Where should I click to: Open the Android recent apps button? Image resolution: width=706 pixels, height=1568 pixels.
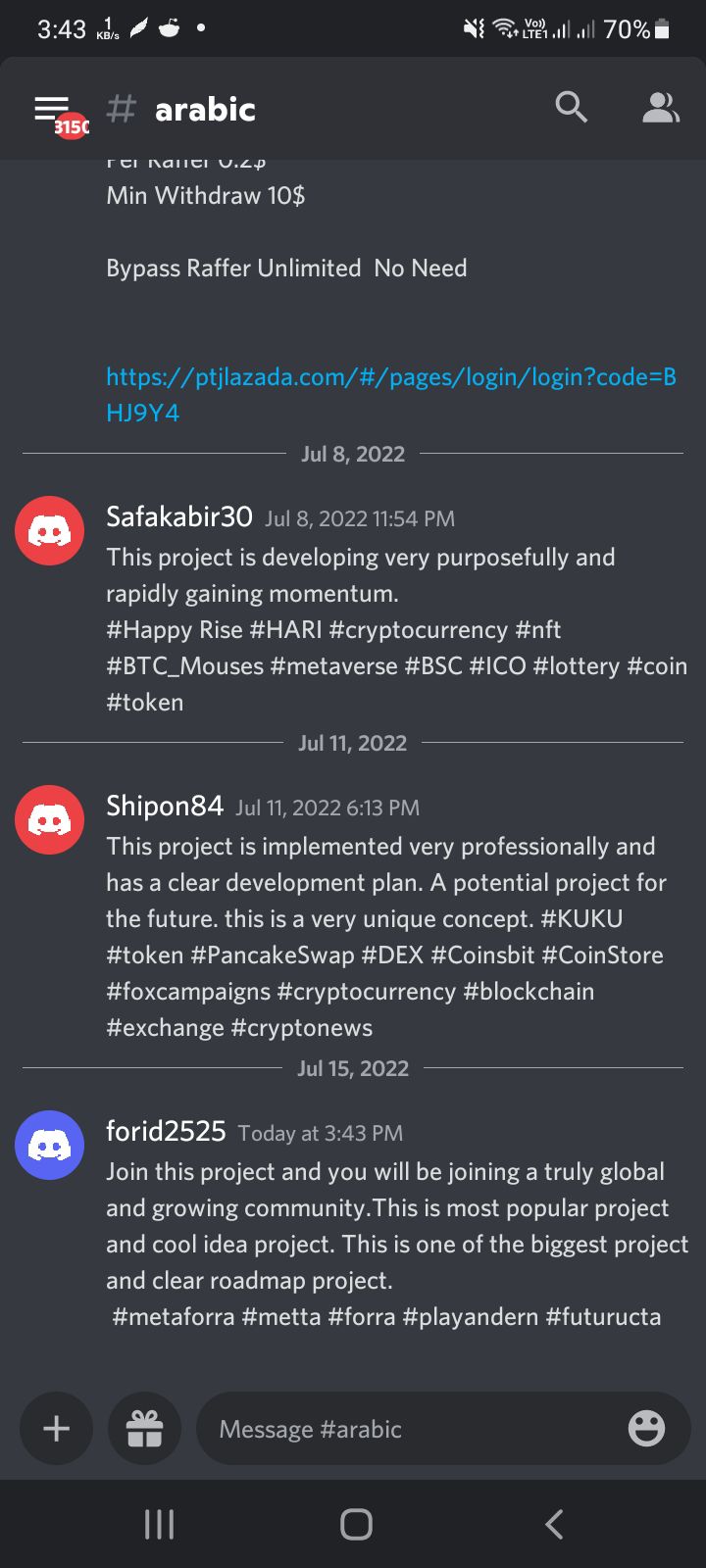pyautogui.click(x=159, y=1524)
